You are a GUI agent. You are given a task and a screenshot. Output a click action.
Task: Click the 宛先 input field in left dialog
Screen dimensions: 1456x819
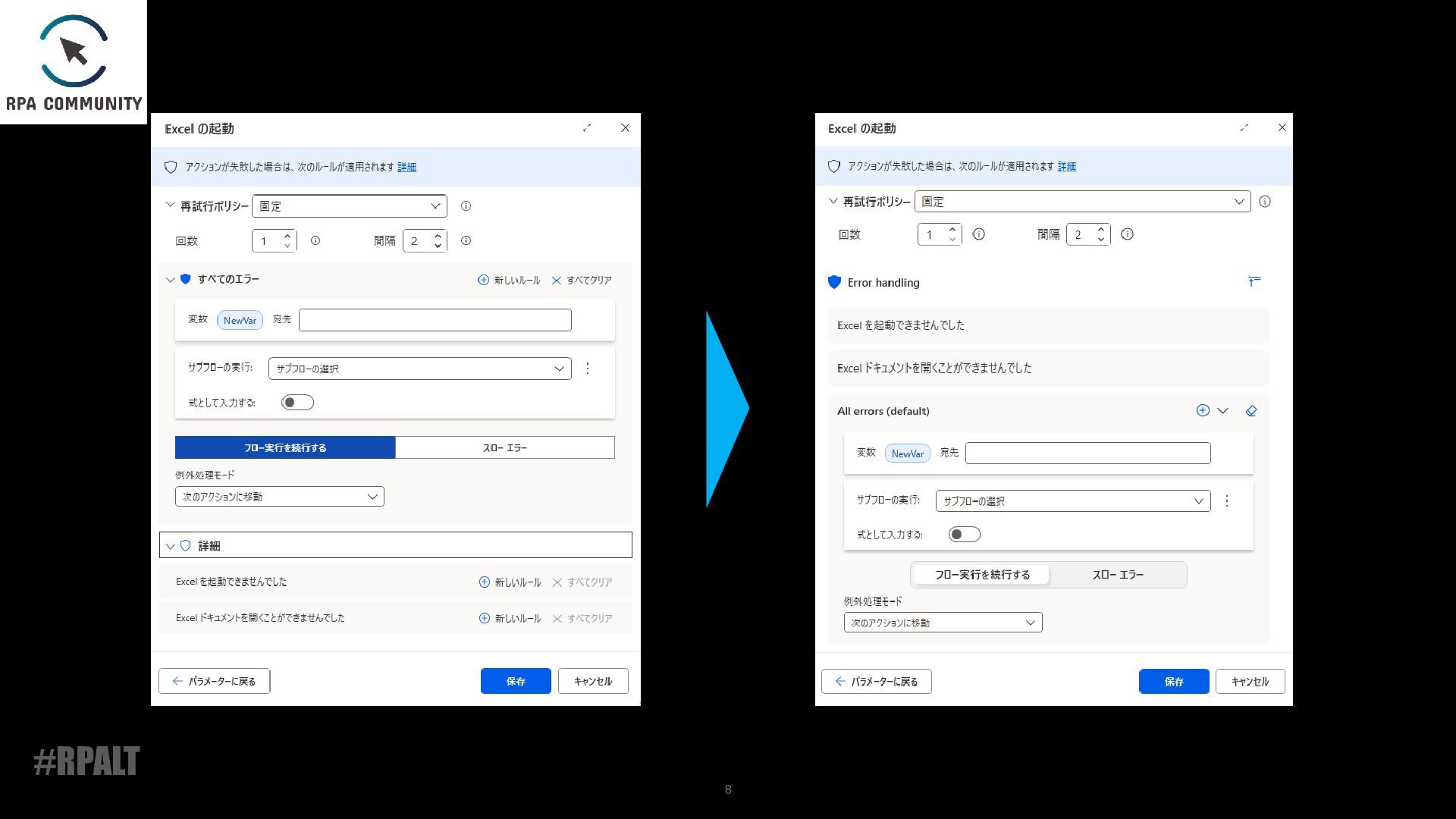[x=435, y=320]
